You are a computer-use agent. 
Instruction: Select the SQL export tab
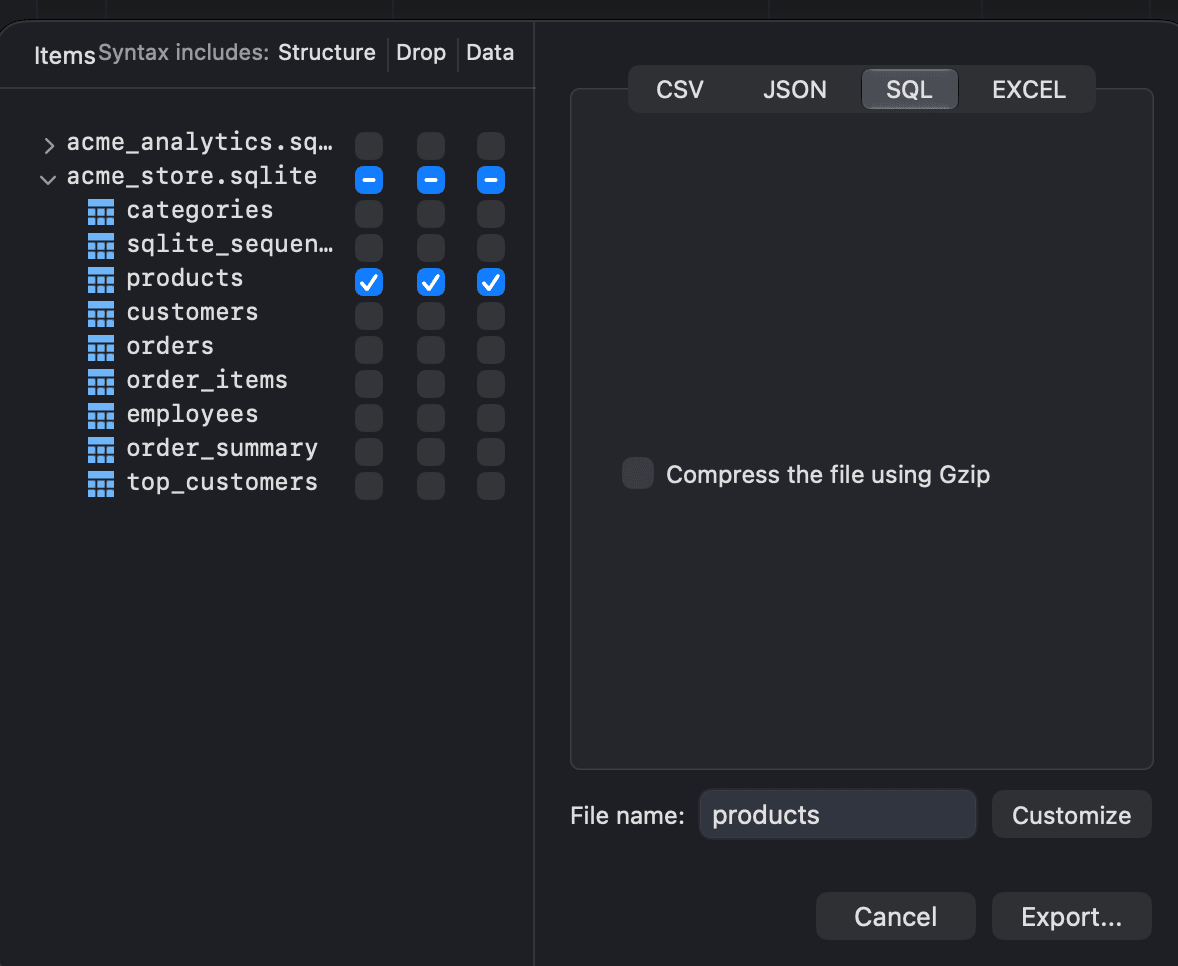(x=909, y=89)
